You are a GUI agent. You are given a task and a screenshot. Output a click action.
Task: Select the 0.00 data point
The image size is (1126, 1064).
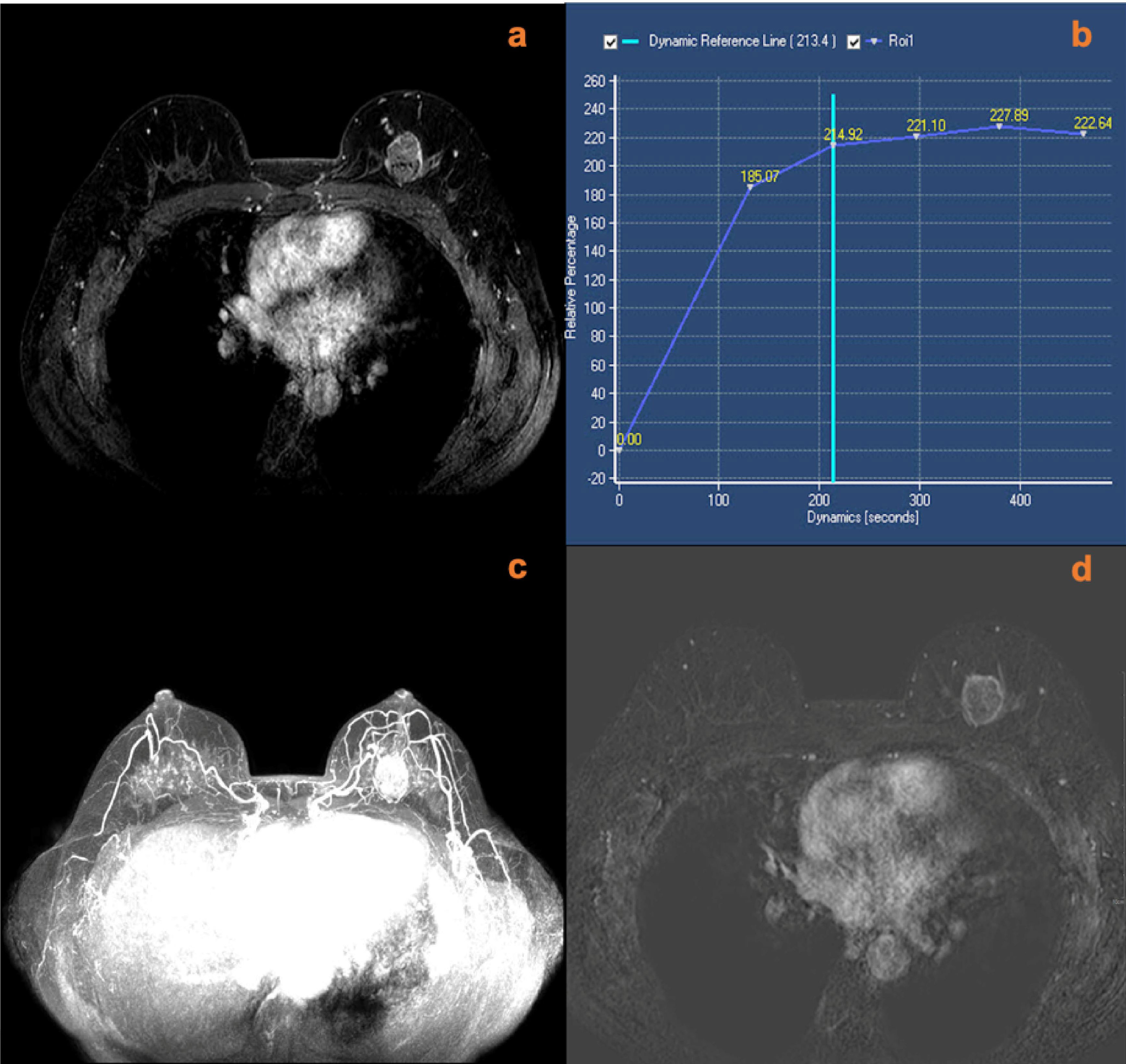click(x=619, y=450)
